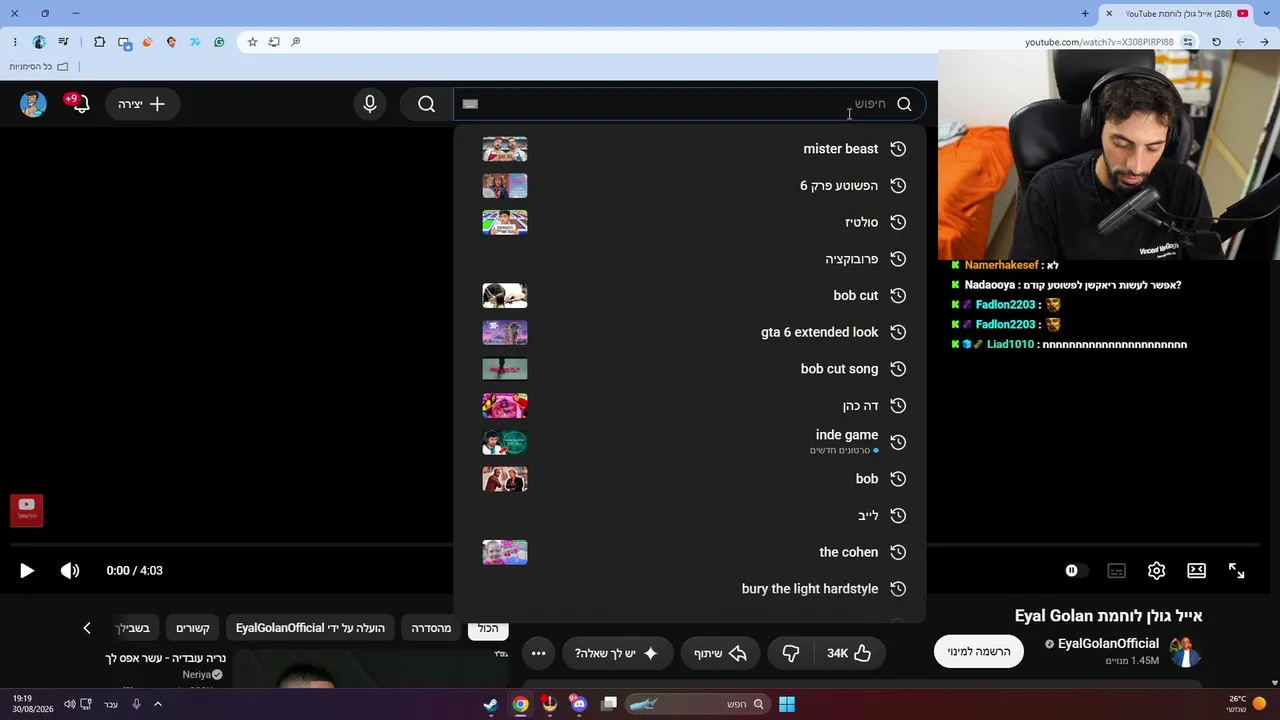The height and width of the screenshot is (720, 1280).
Task: Toggle video subtitles/captions button
Action: pyautogui.click(x=1117, y=571)
